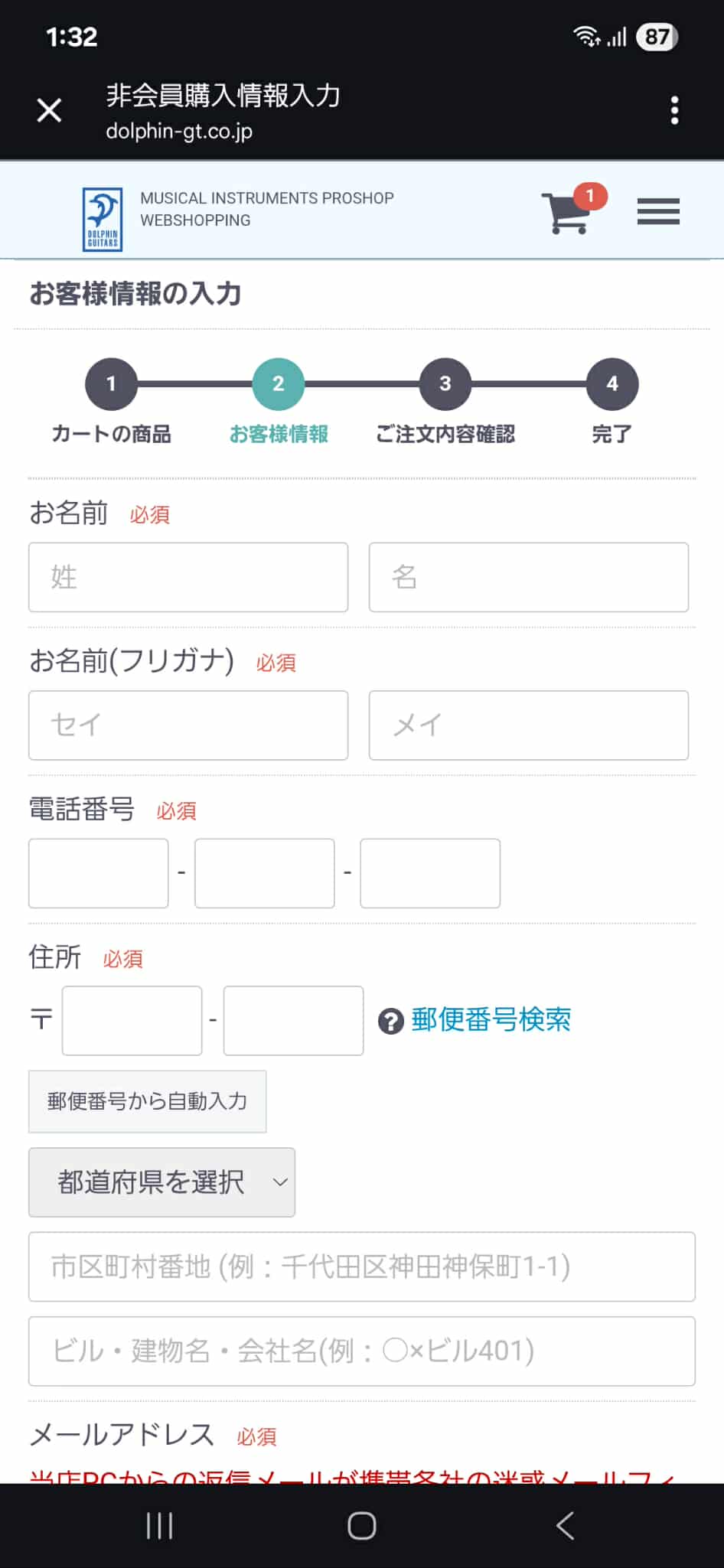This screenshot has height=1568, width=724.
Task: Click the ビル・建物名・会社名 field
Action: [x=361, y=1351]
